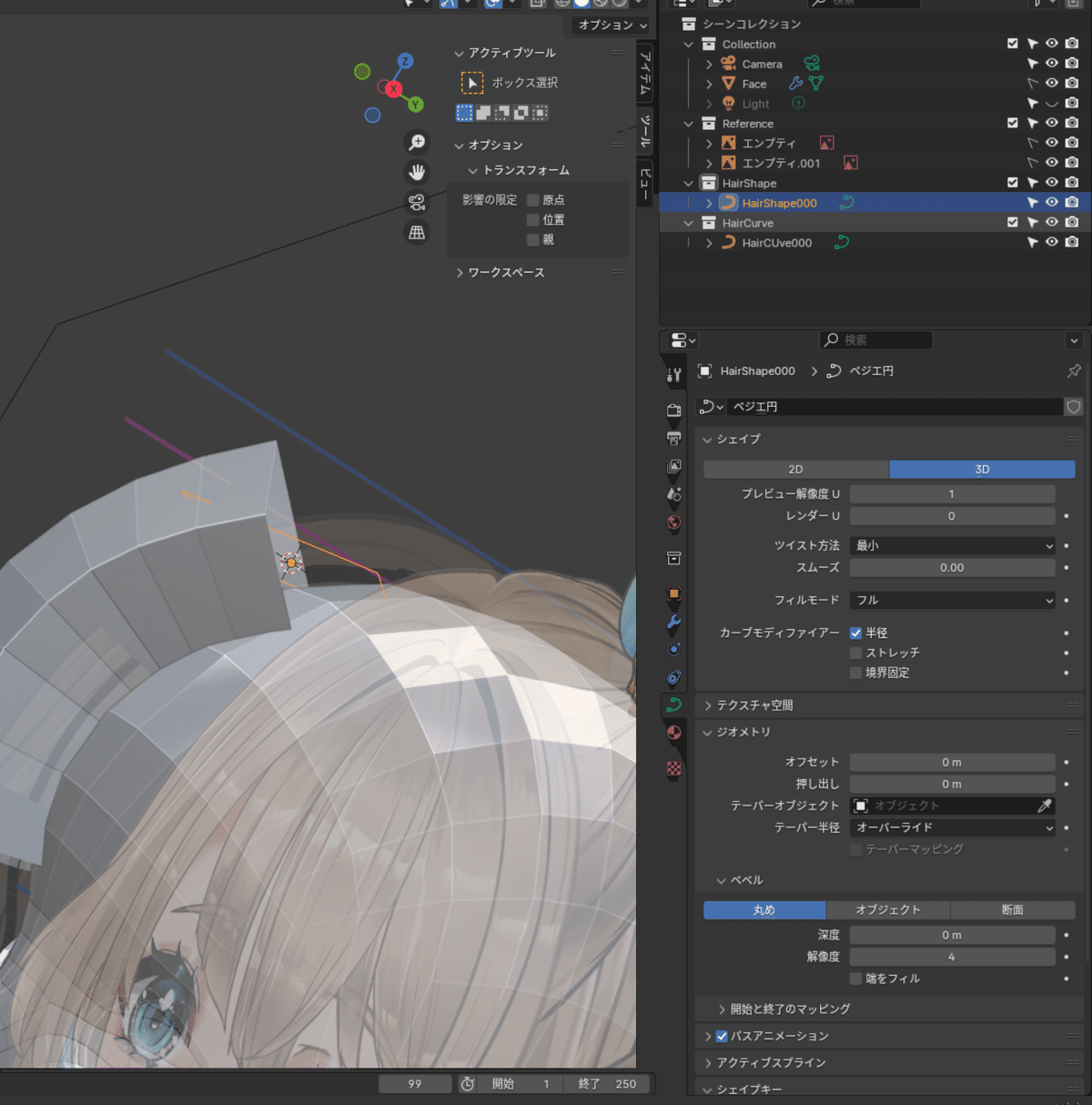Select the 断面 bevel mode

pos(1013,910)
